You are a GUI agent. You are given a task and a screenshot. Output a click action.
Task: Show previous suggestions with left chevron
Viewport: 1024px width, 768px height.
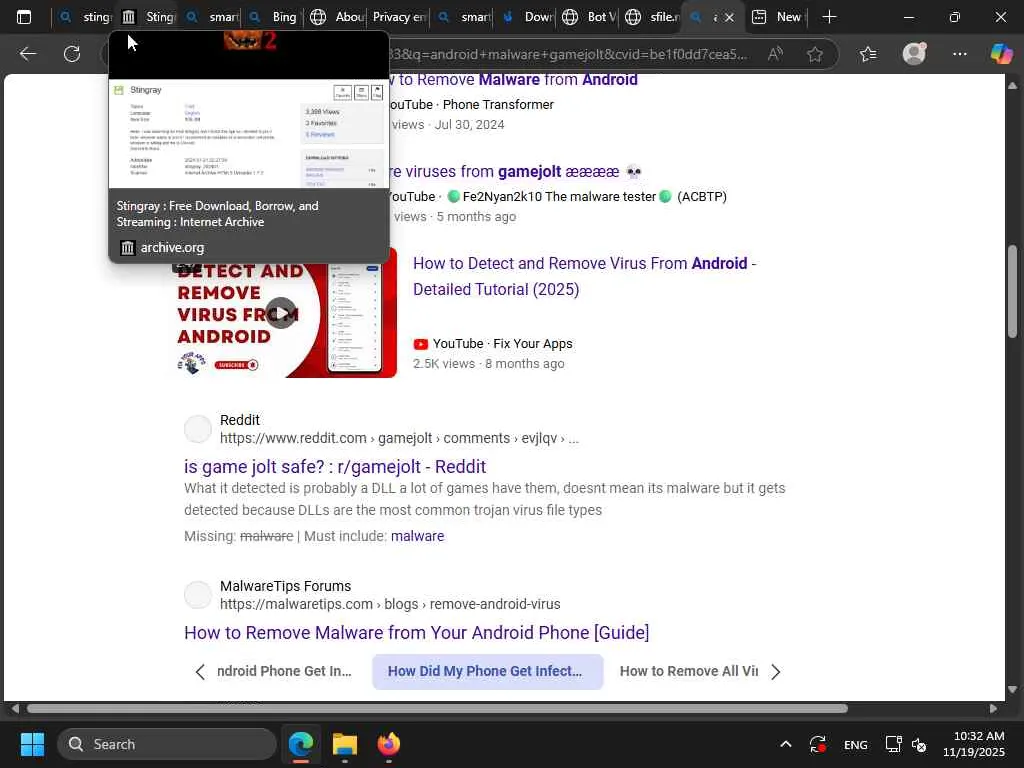pos(200,672)
